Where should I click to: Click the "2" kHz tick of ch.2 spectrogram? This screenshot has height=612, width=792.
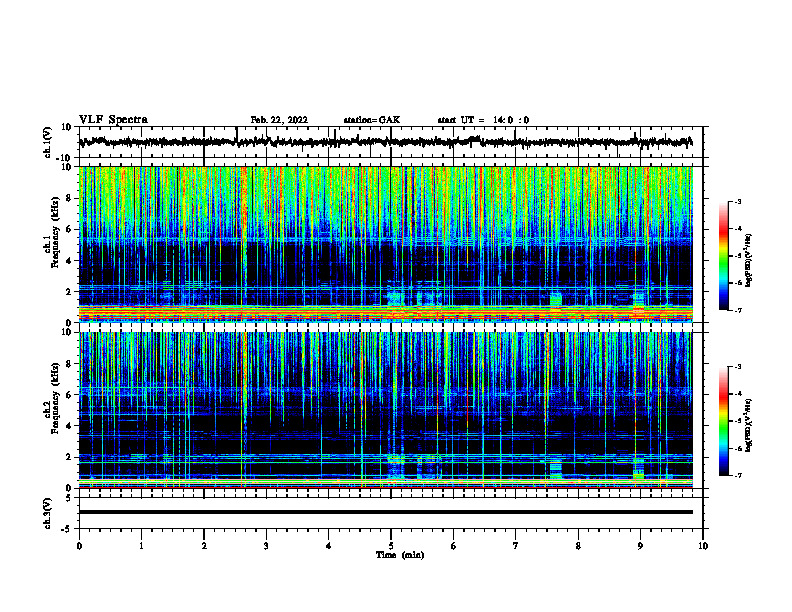(69, 457)
